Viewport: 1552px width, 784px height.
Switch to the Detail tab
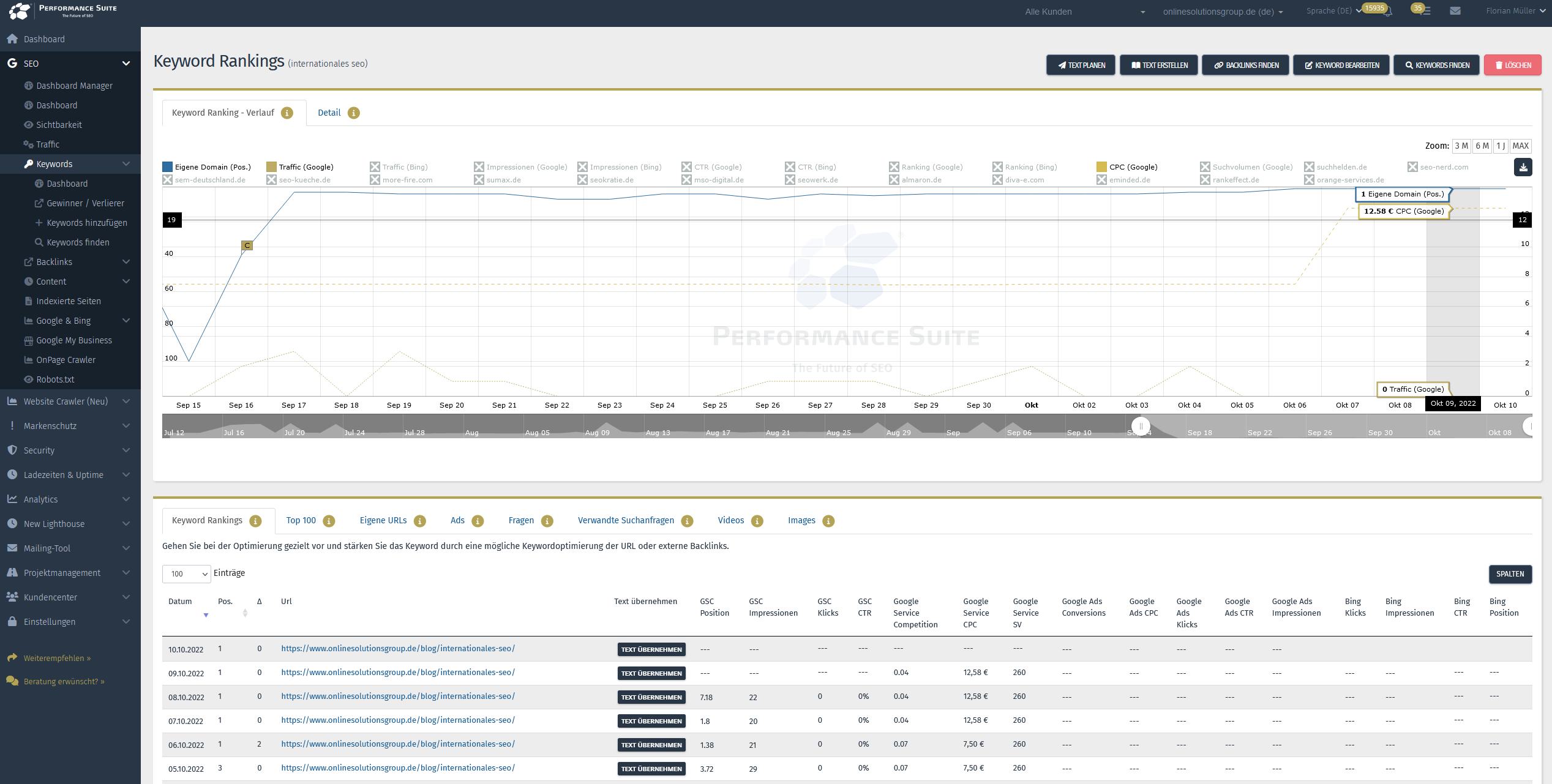pyautogui.click(x=329, y=113)
